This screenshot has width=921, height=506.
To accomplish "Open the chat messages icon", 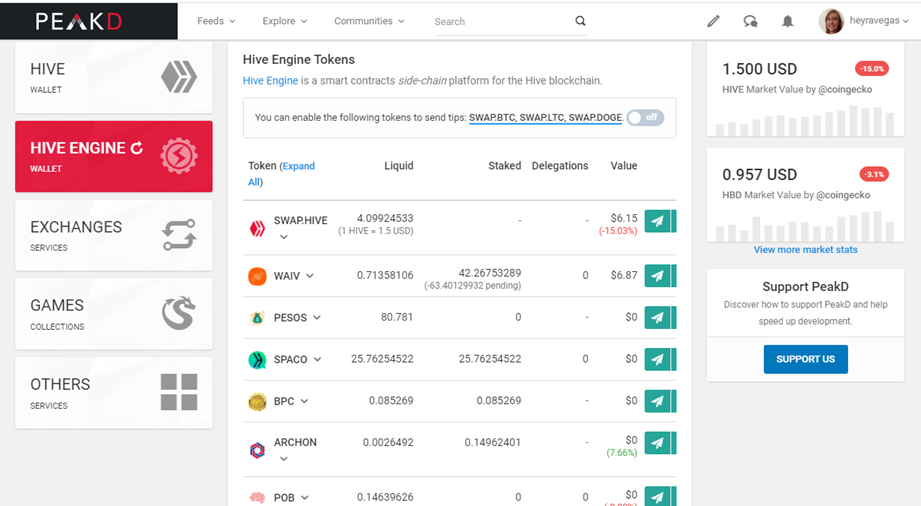I will (x=750, y=22).
